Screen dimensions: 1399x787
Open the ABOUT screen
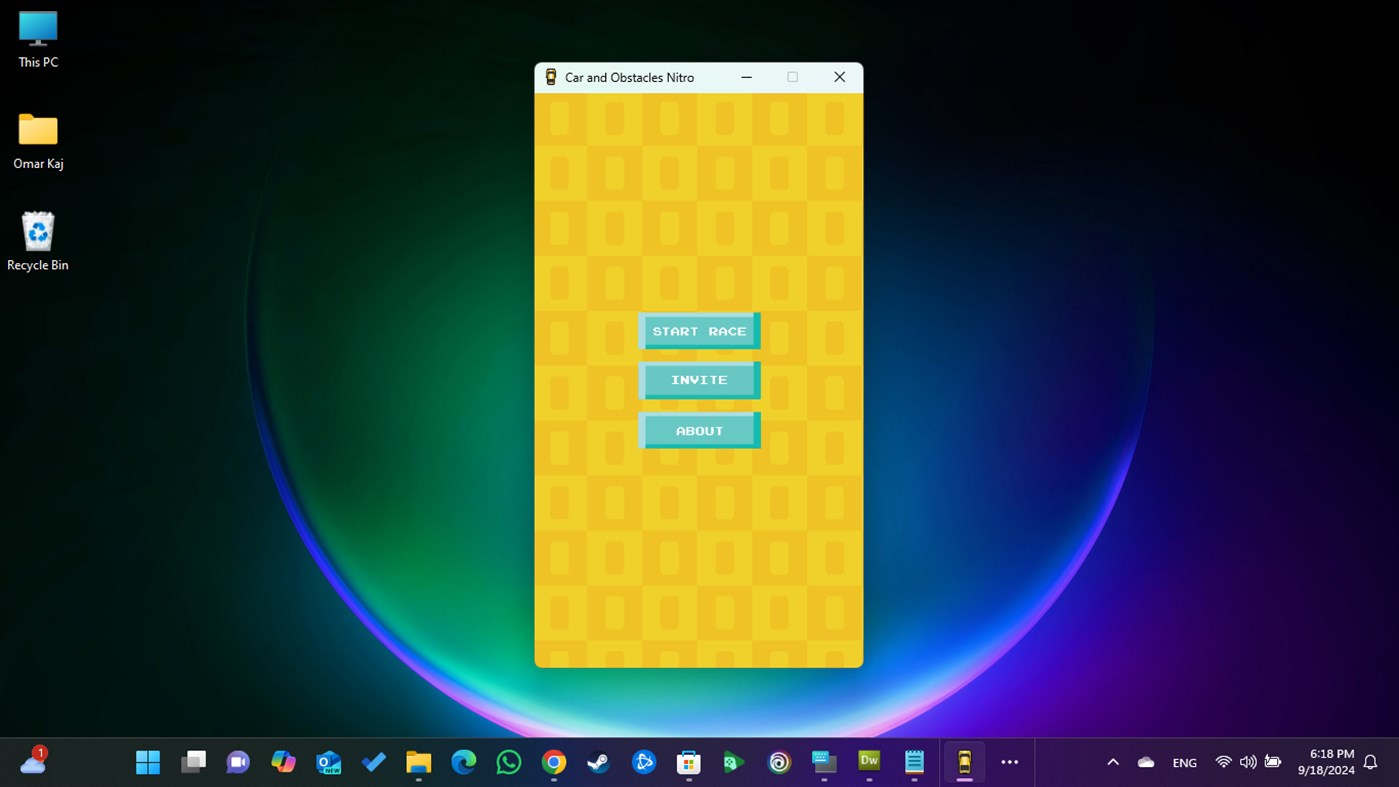click(699, 431)
